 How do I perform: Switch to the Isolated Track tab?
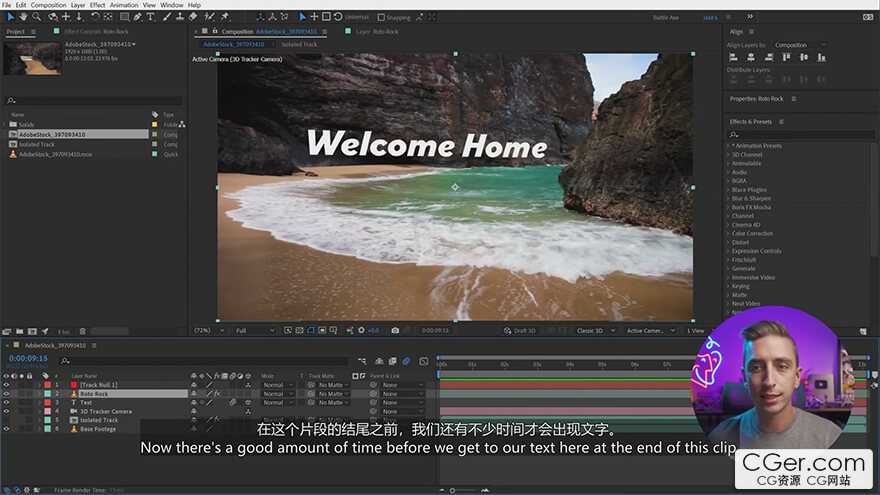tap(298, 45)
